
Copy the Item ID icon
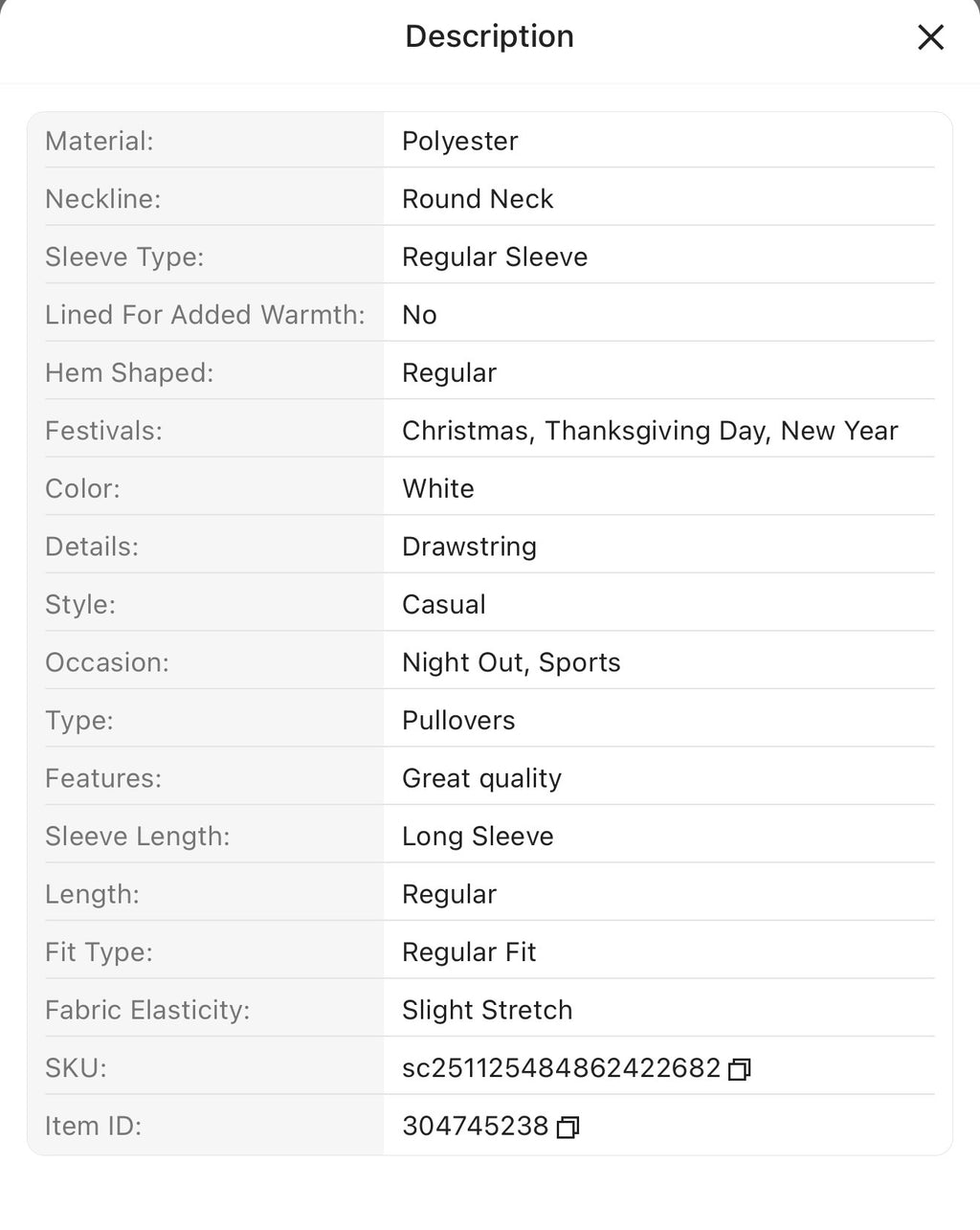coord(568,1128)
